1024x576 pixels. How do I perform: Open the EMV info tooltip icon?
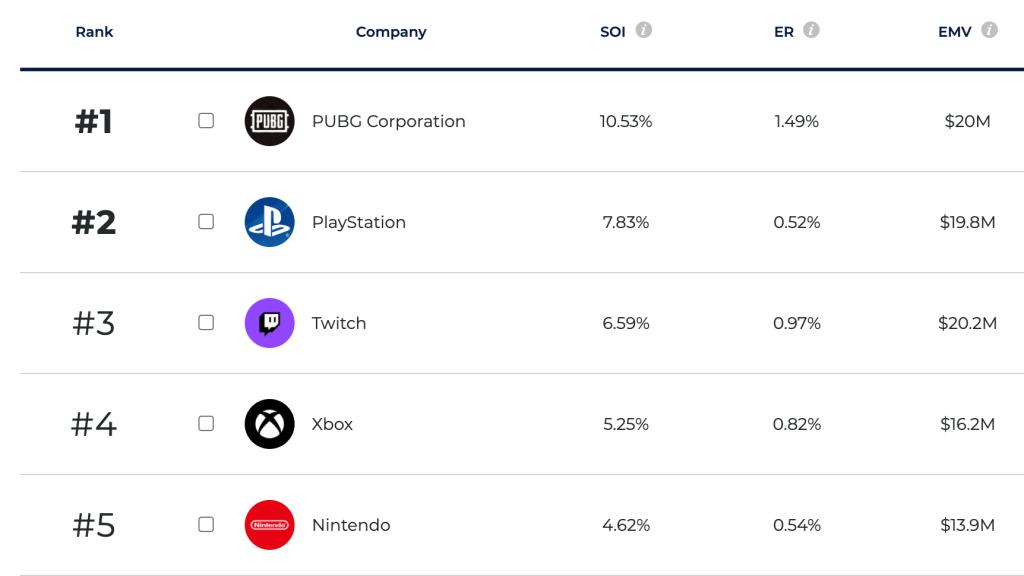pyautogui.click(x=989, y=30)
